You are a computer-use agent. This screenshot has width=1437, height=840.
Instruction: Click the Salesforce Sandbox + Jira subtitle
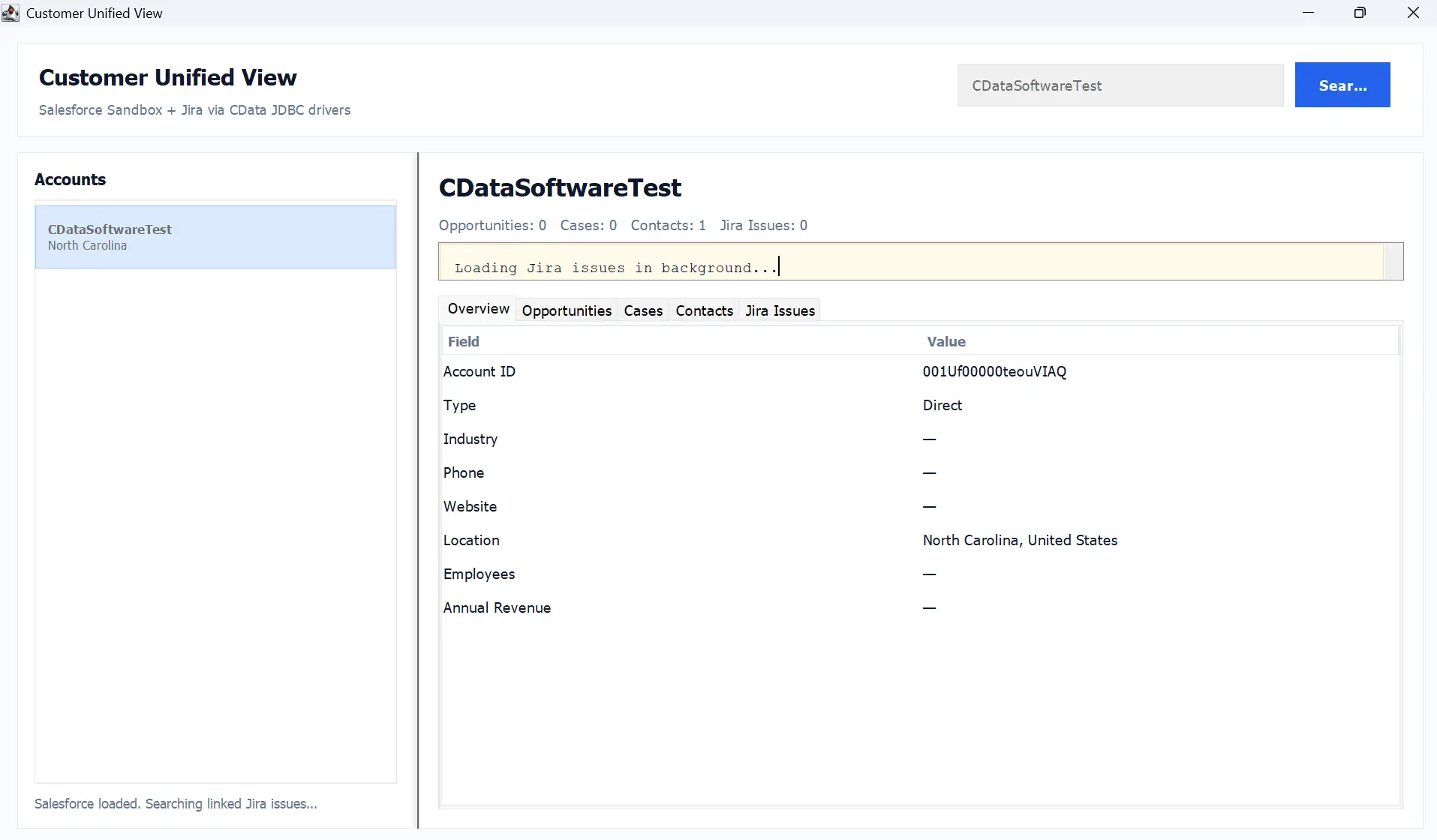(194, 110)
